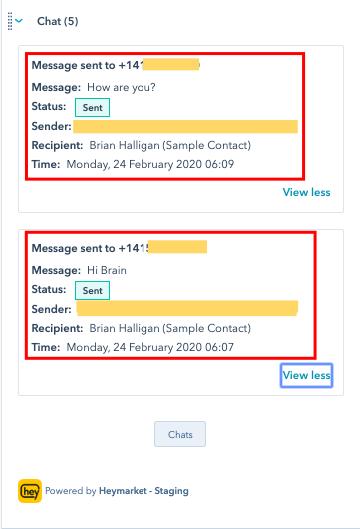Click the Sent status badge in the 06:09 message
Screen dimensions: 360x529
pos(92,108)
